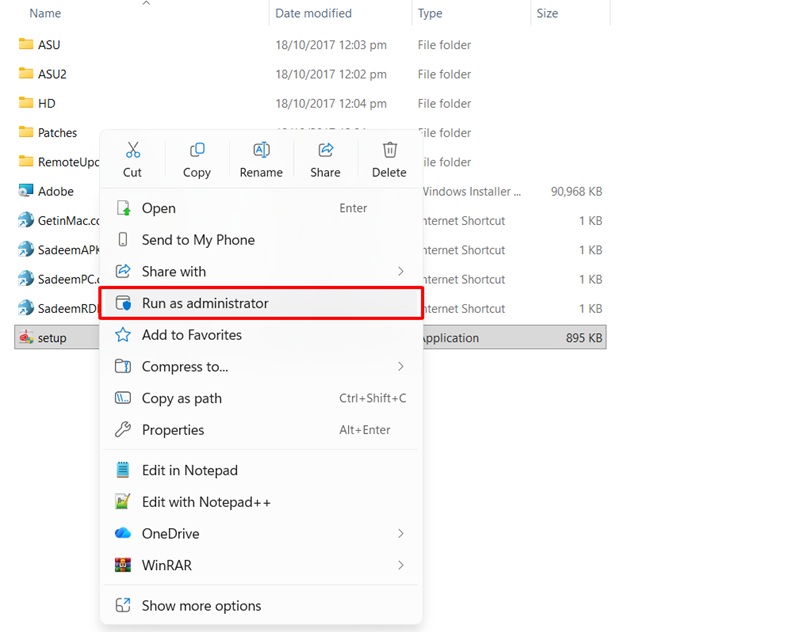Click the Rename icon
The image size is (800, 632).
260,148
